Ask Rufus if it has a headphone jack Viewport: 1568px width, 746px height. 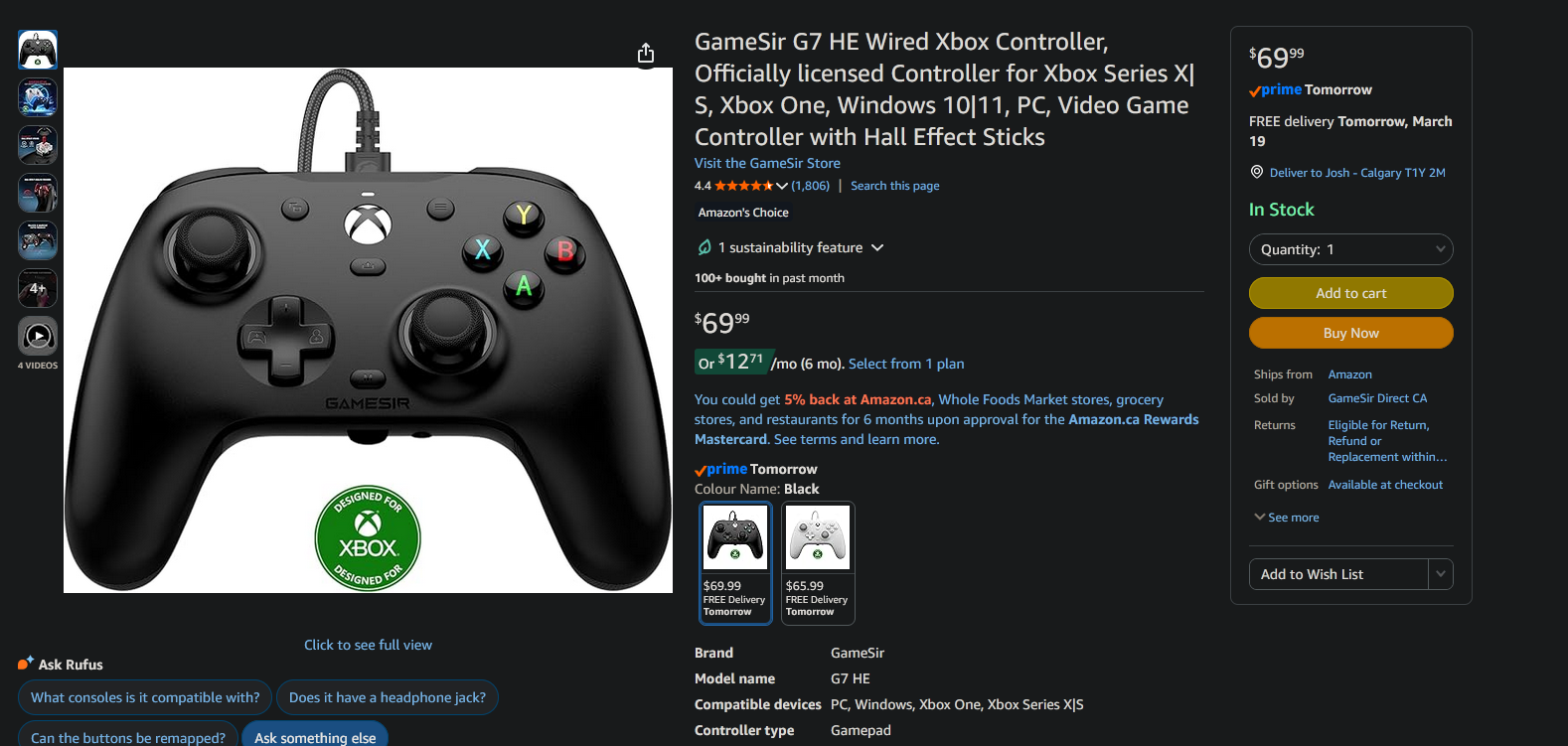tap(388, 697)
